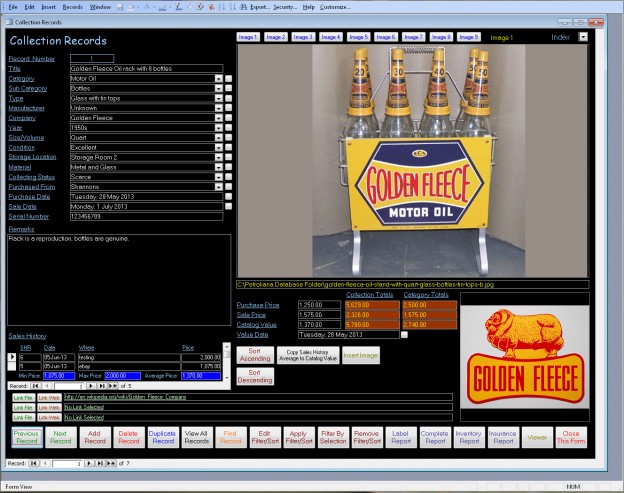Click the Sort Descending toolbar icon
This screenshot has width=624, height=493.
tap(233, 7)
